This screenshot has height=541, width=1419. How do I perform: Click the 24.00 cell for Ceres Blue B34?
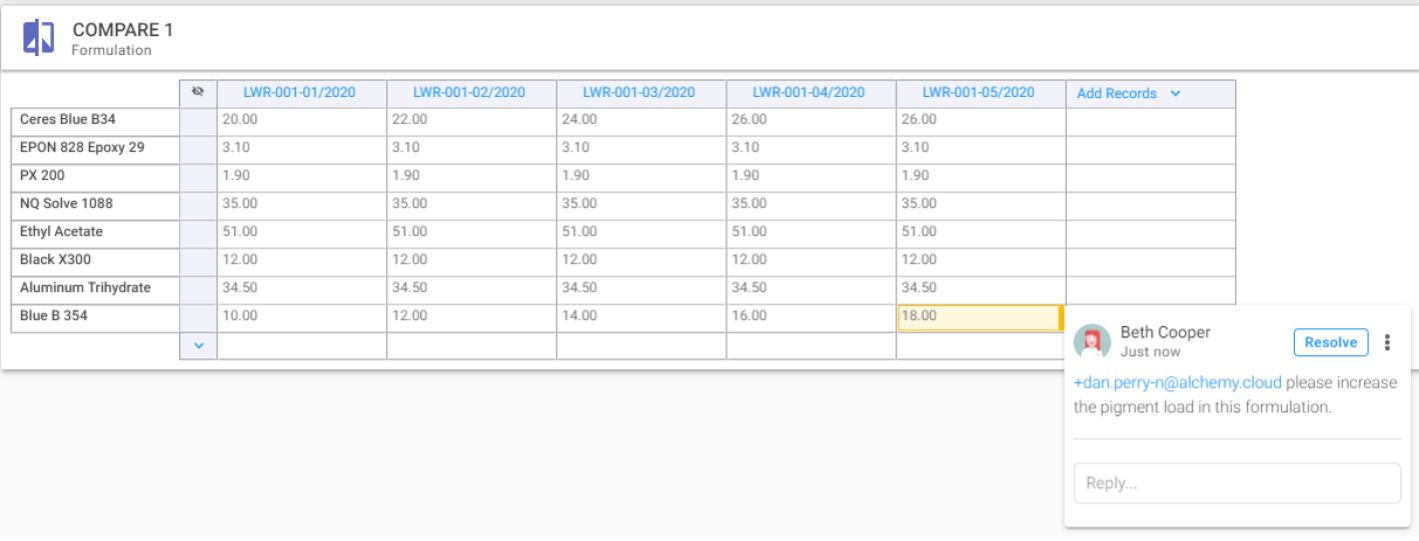pos(641,120)
